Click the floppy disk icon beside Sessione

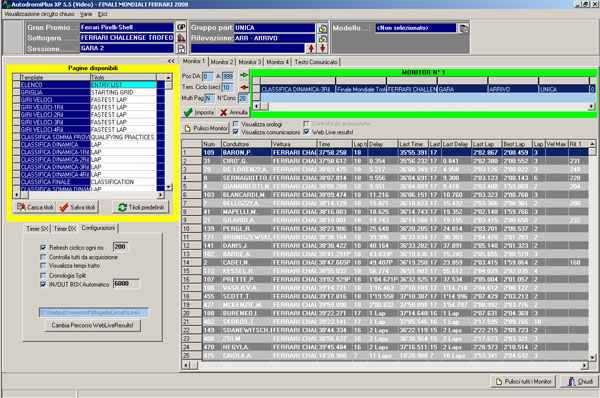tap(181, 49)
